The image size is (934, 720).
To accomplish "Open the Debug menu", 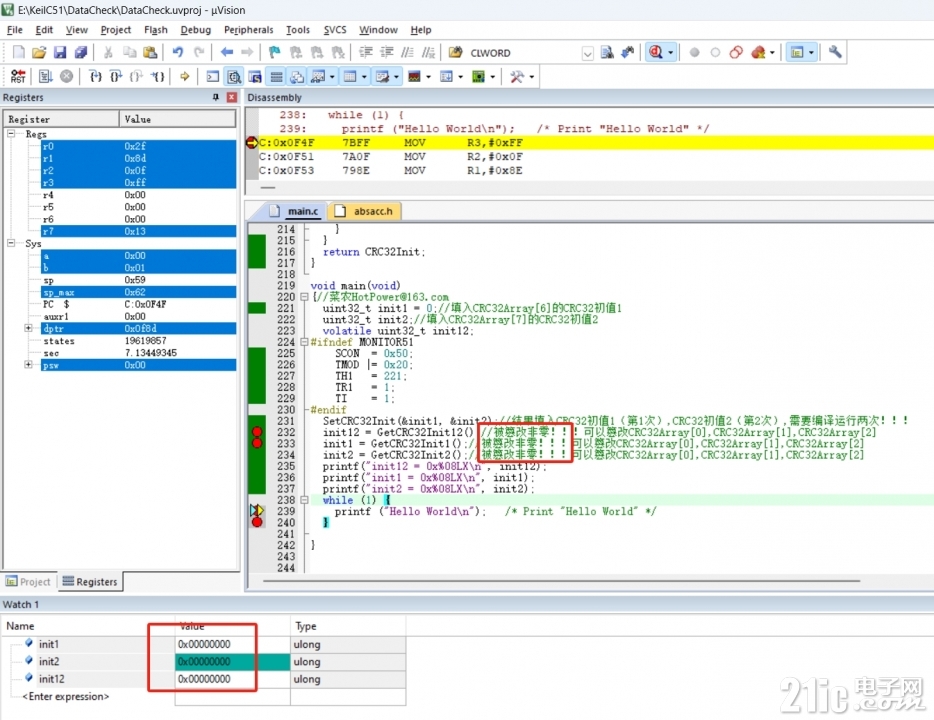I will (195, 30).
